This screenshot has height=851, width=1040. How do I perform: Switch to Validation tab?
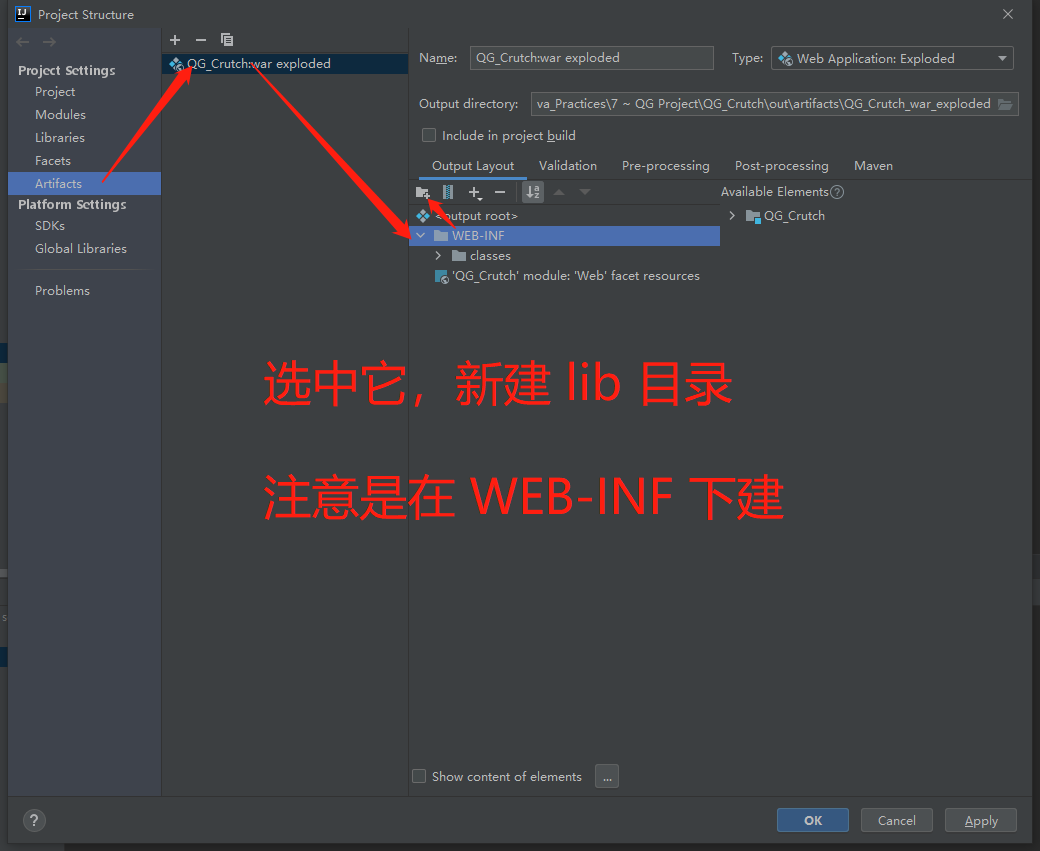[x=568, y=166]
